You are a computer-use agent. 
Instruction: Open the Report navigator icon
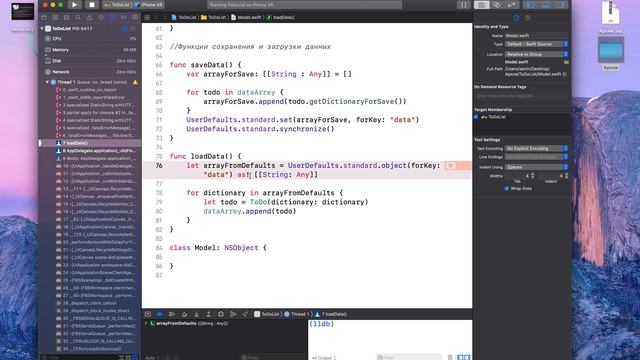(135, 18)
